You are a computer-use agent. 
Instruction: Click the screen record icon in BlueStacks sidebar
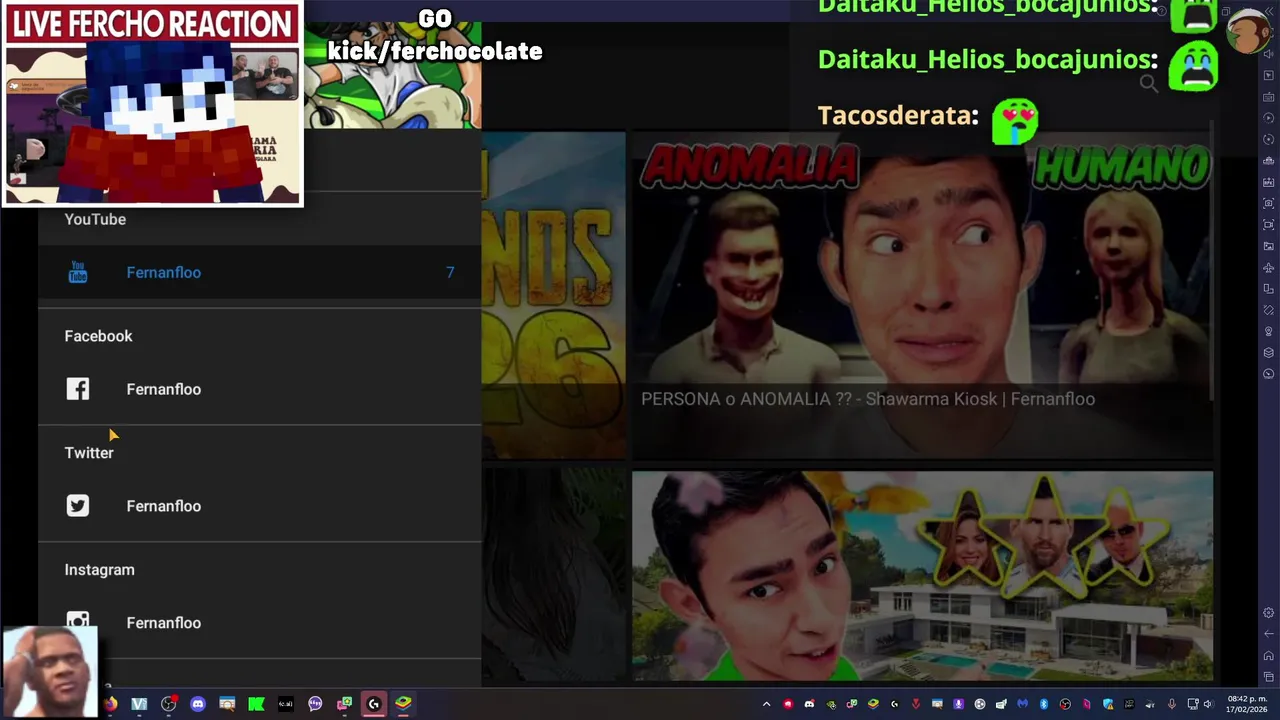pos(1268,224)
